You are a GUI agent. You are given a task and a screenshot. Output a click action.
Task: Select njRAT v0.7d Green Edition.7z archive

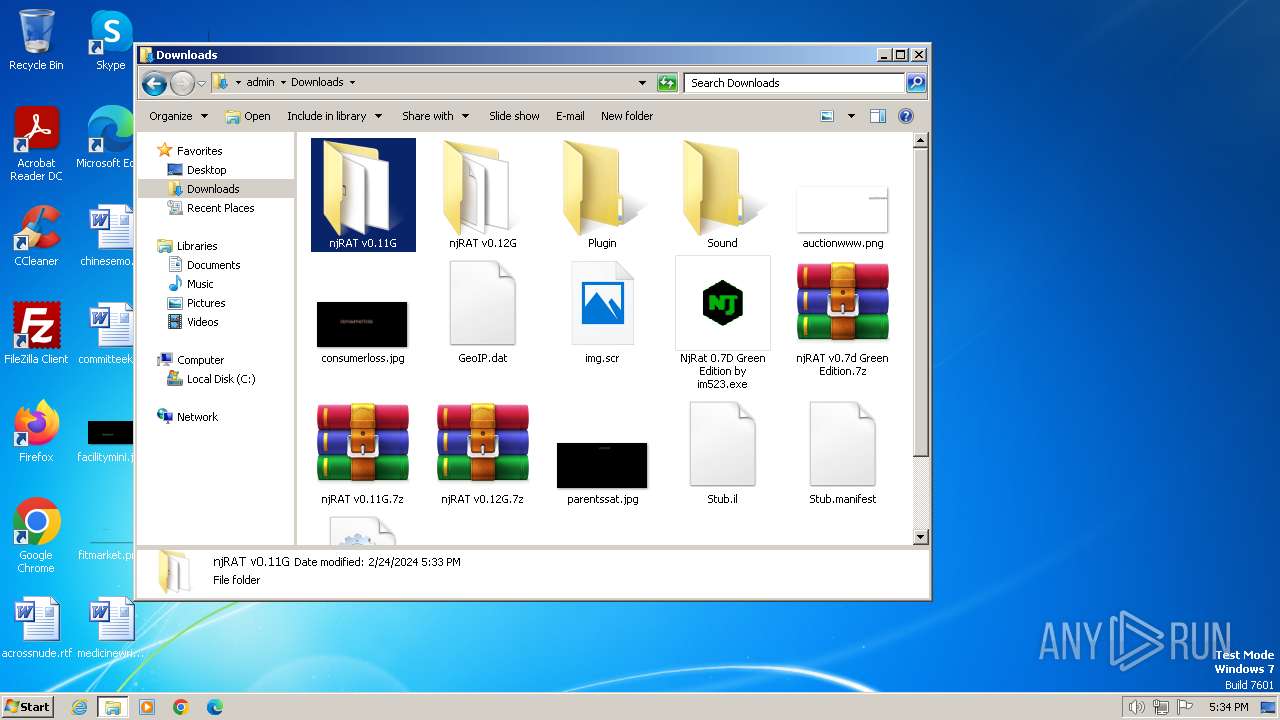coord(842,319)
